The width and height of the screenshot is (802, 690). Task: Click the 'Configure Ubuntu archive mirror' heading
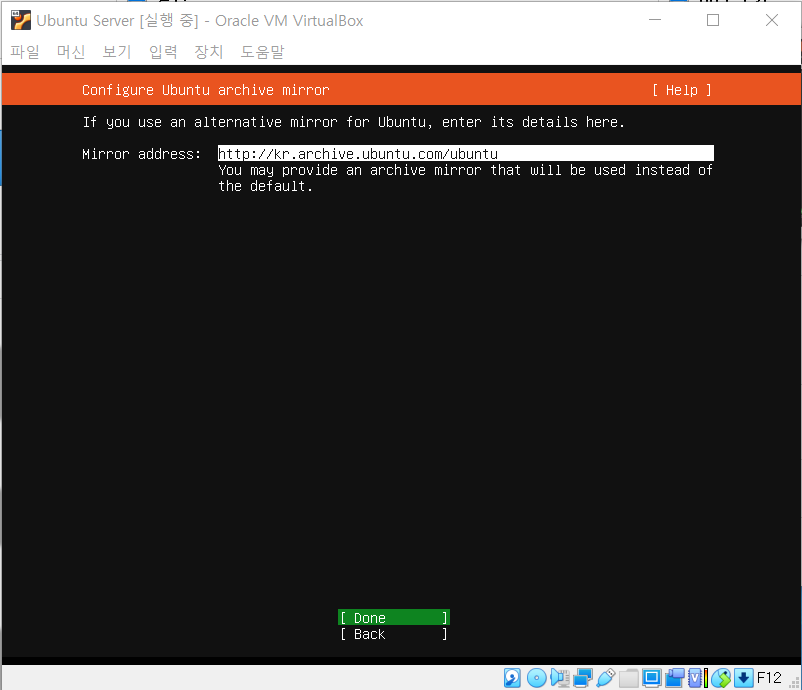click(206, 90)
